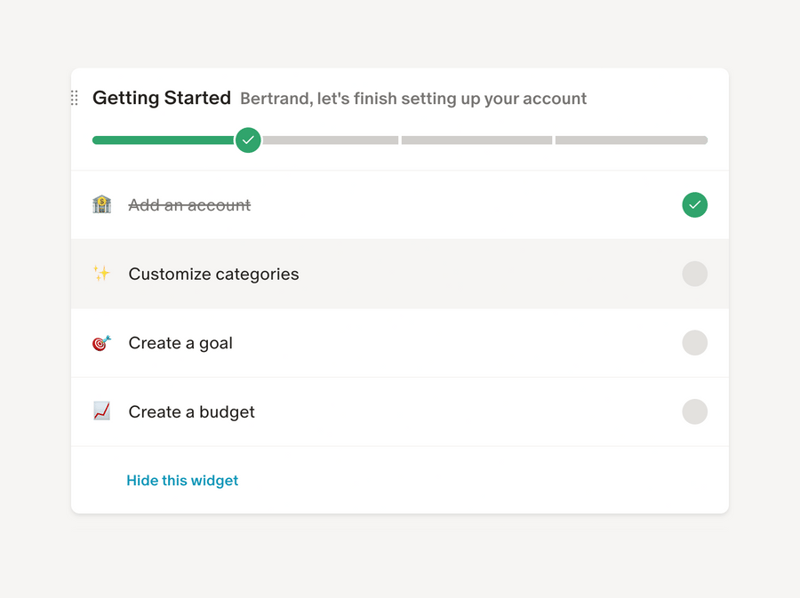Hide this widget using the link
The width and height of the screenshot is (800, 598).
(182, 480)
